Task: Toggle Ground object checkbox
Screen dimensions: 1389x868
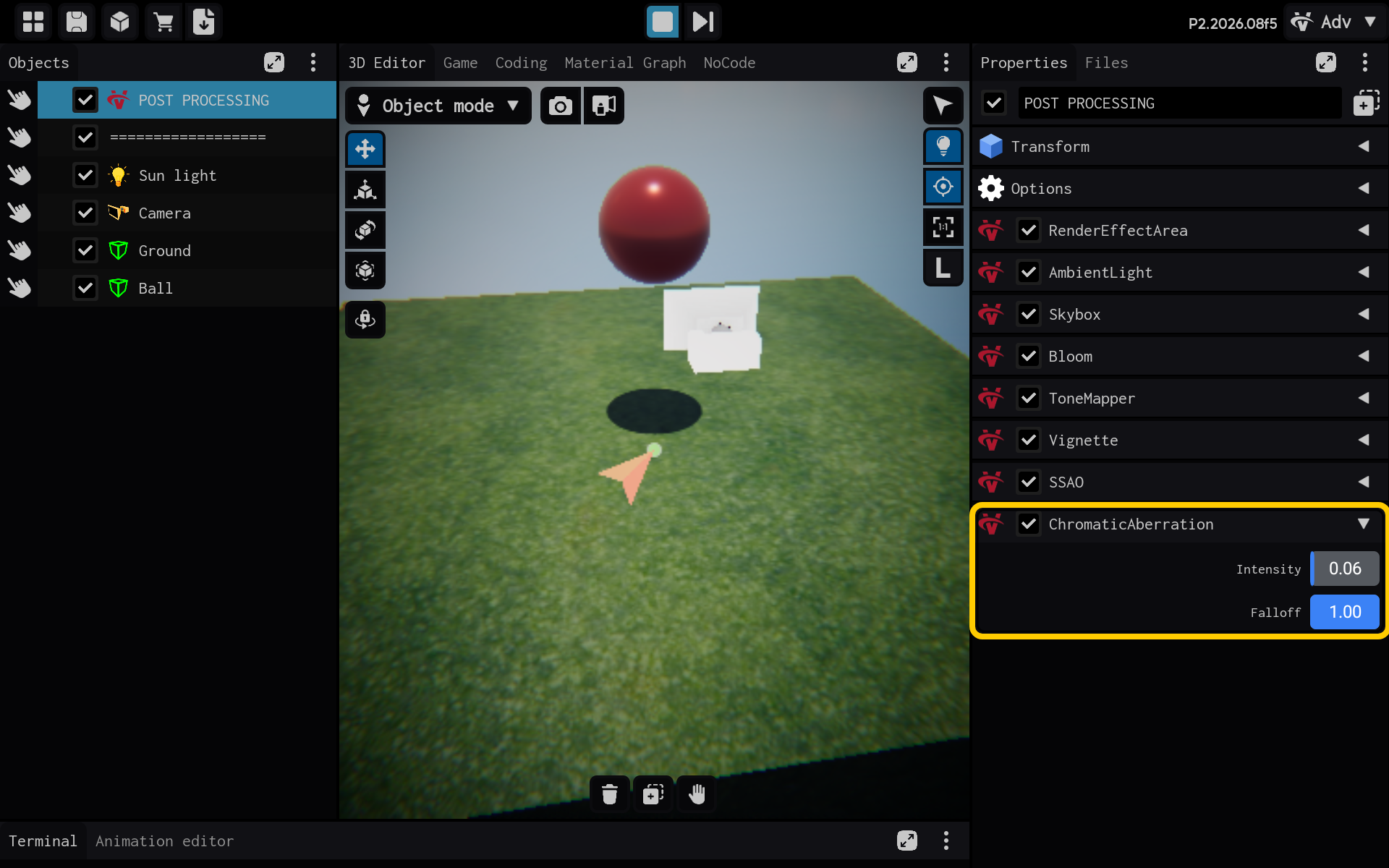Action: [85, 250]
